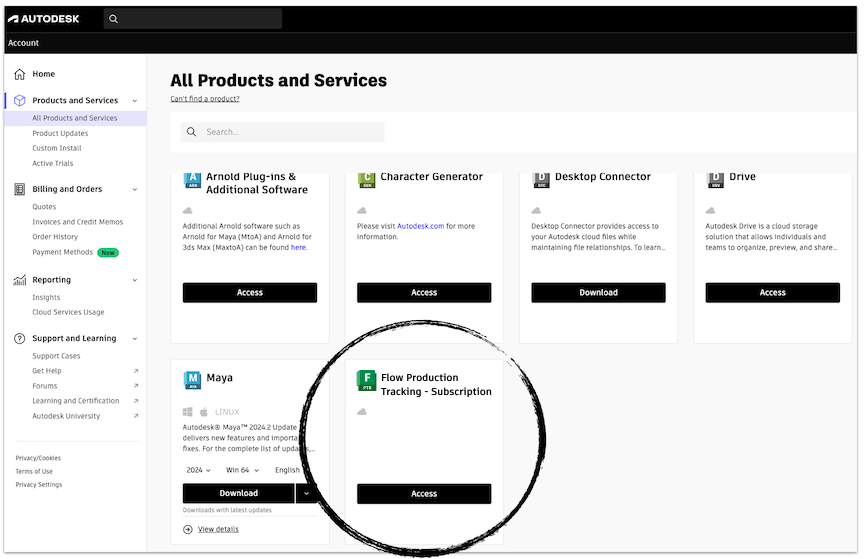Image resolution: width=864 pixels, height=559 pixels.
Task: Click Access on Flow Production Tracking card
Action: [x=424, y=494]
